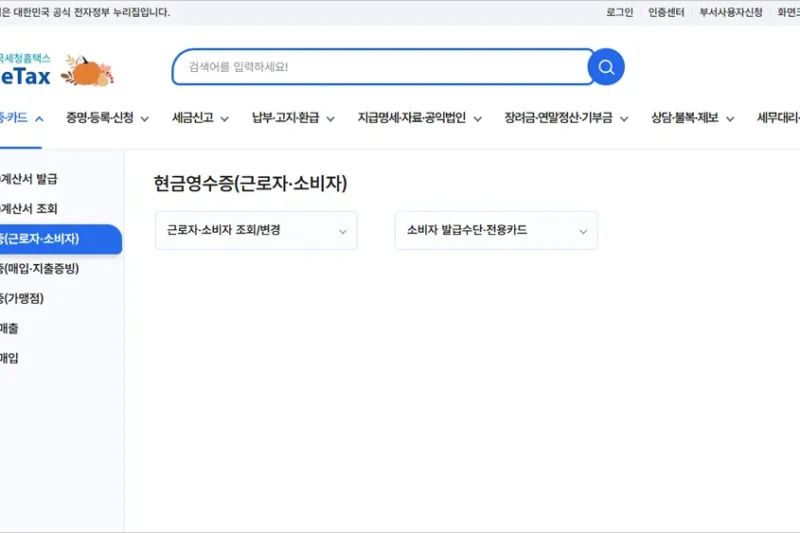This screenshot has width=800, height=533.
Task: Expand the chevron next to 세금신고
Action: point(224,119)
